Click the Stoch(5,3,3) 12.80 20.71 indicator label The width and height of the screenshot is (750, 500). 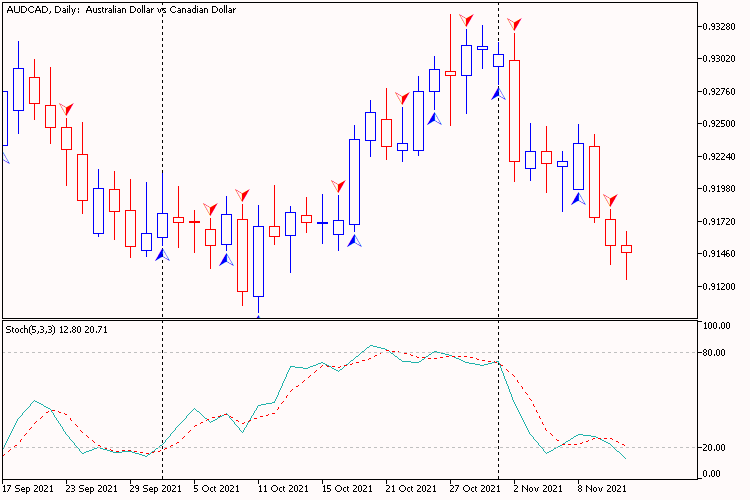56,330
